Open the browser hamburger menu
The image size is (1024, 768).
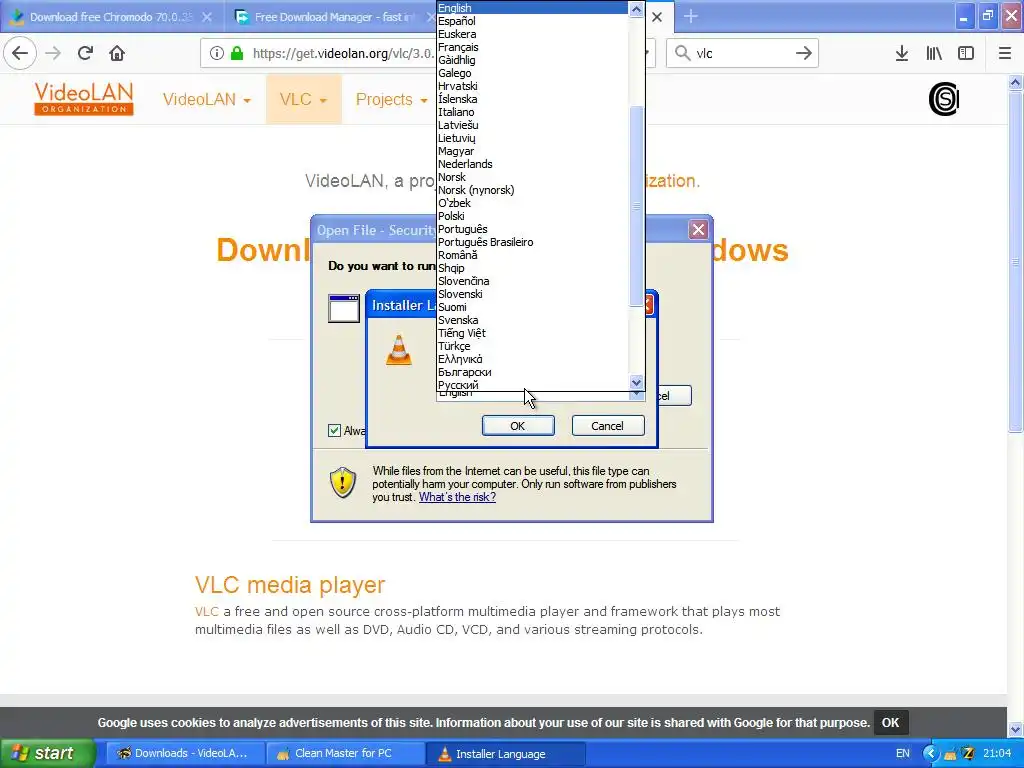[x=1005, y=53]
